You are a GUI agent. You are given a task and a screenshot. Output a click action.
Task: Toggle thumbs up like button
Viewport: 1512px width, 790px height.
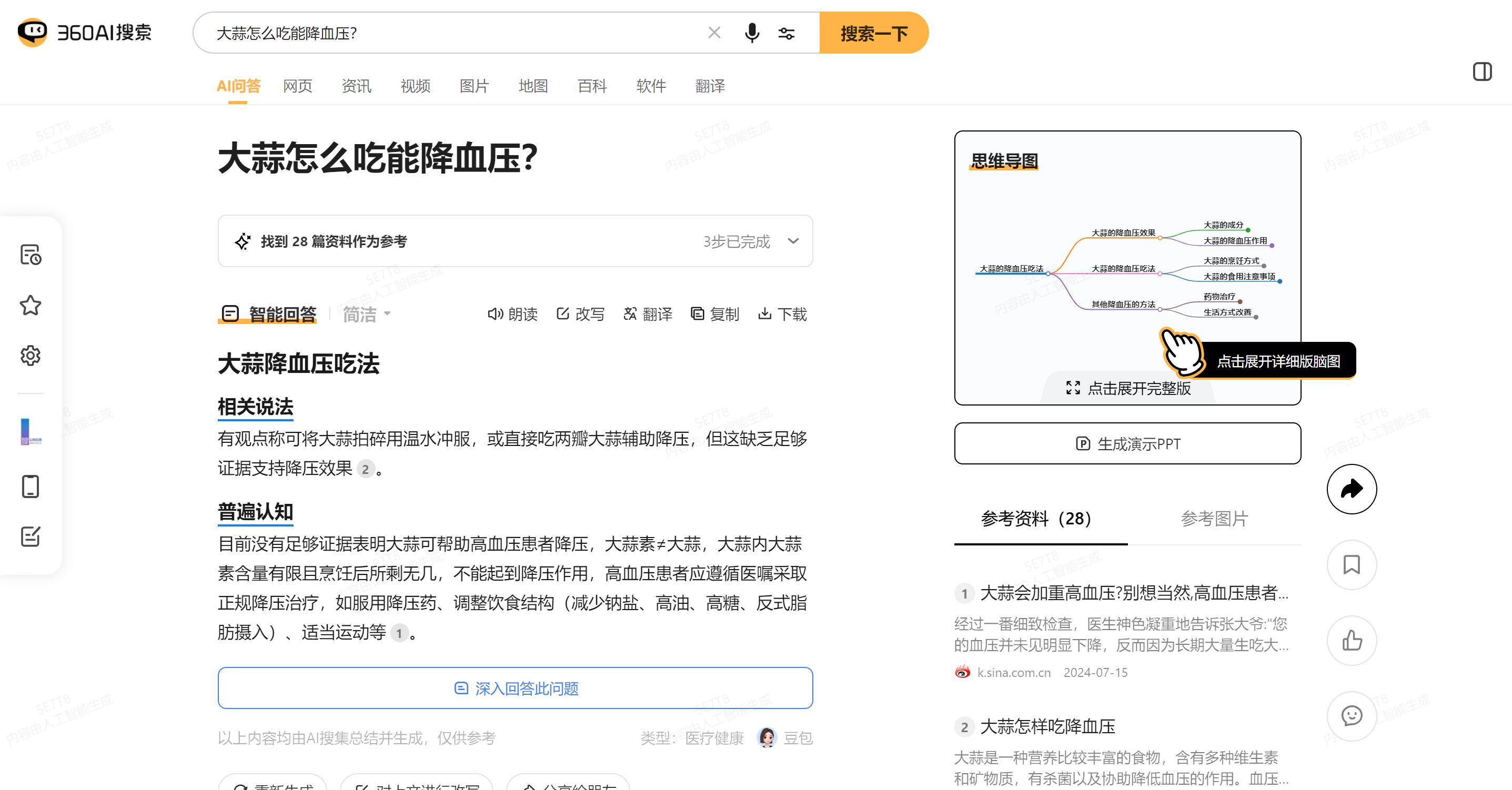click(x=1351, y=640)
